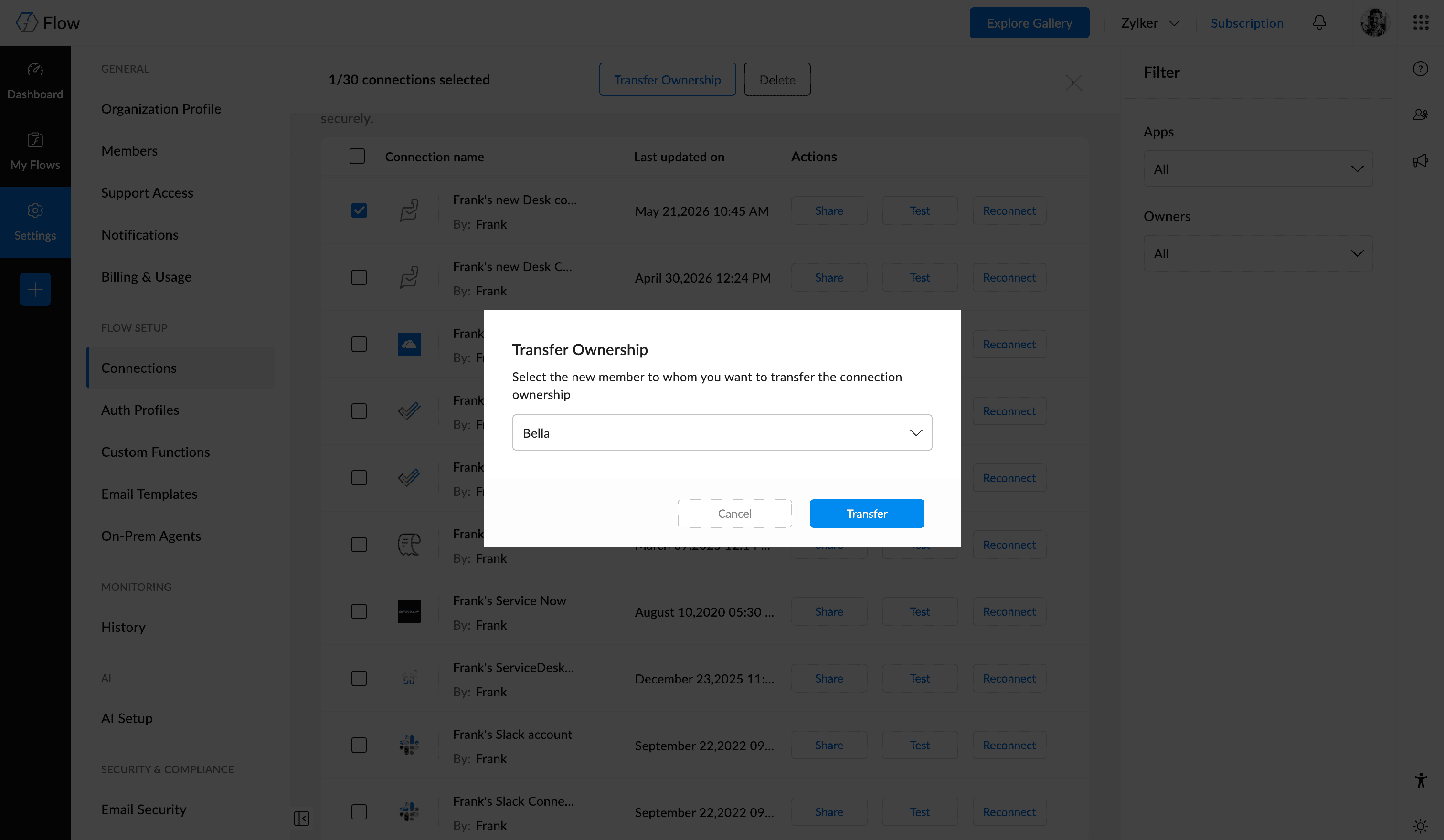Open the member dropdown showing Bella
This screenshot has height=840, width=1444.
pos(722,433)
